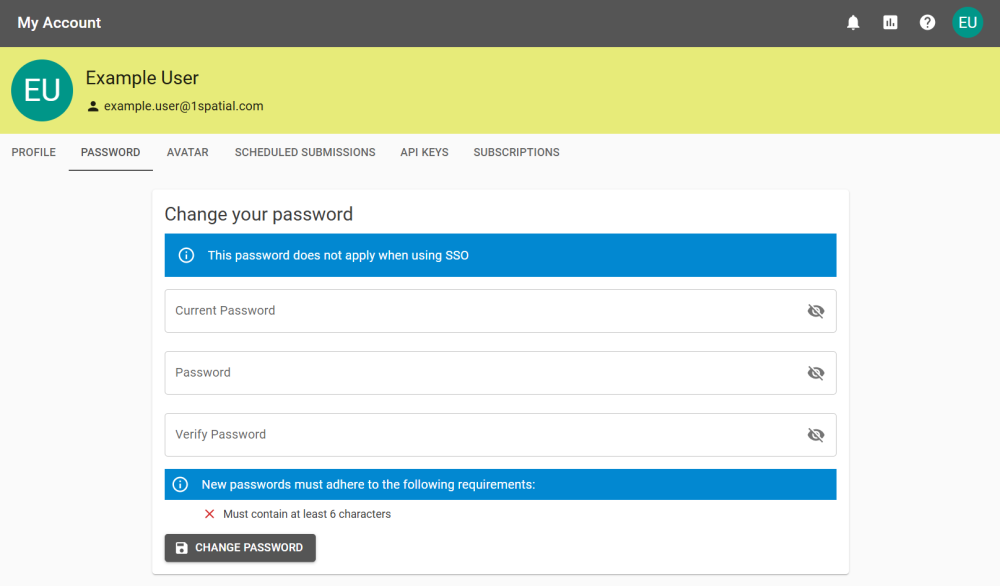Open the Scheduled Submissions tab
This screenshot has height=586, width=1000.
[x=305, y=152]
